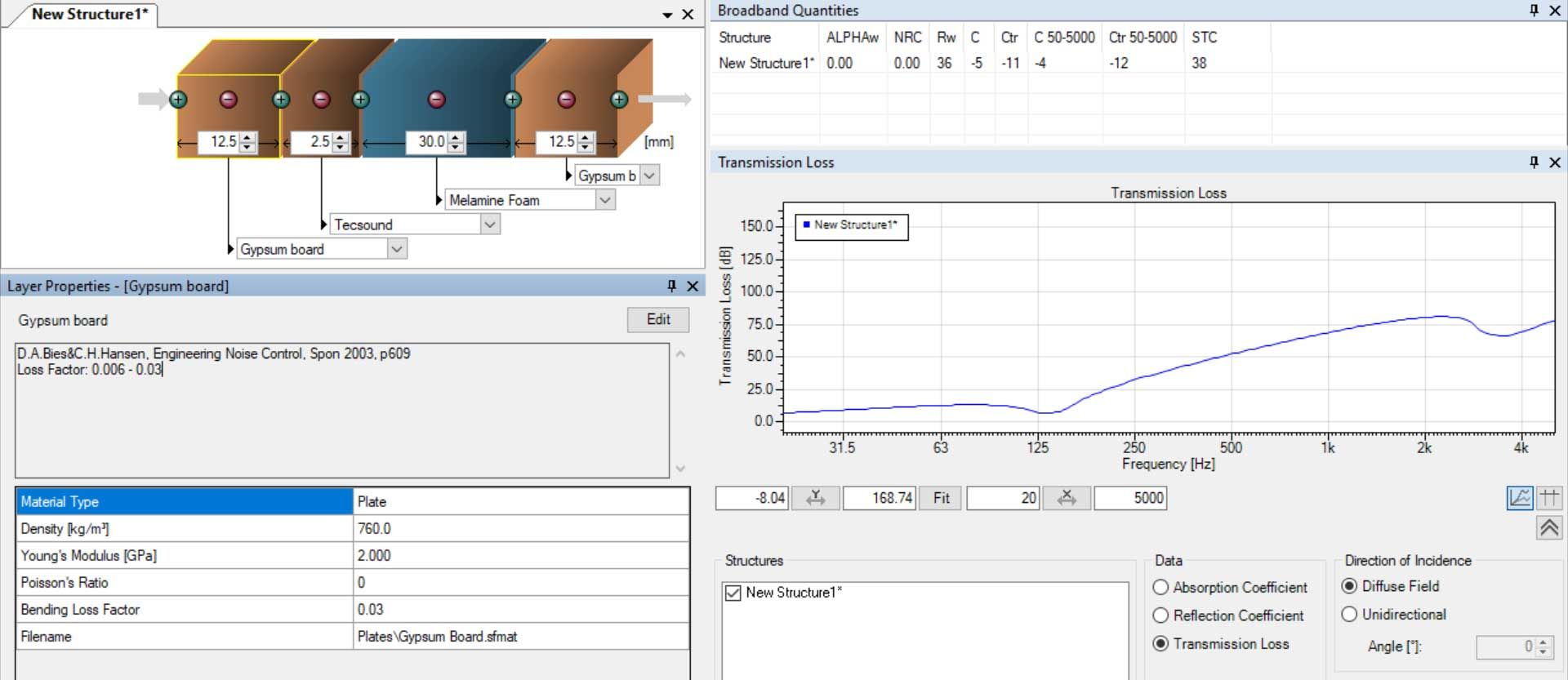
Task: Add a layer before the yellow-outlined Gypsum board
Action: coord(178,100)
